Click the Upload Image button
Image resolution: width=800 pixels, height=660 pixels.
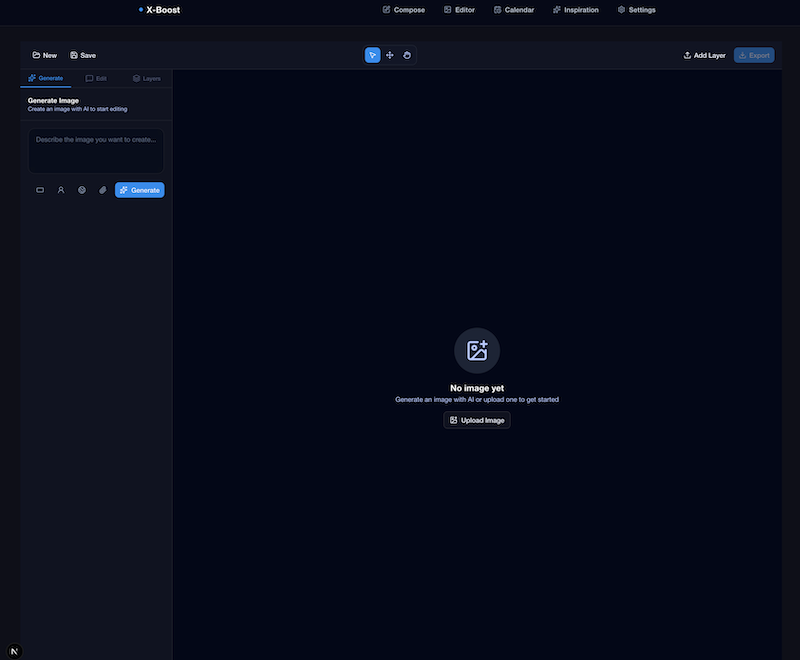click(x=477, y=420)
